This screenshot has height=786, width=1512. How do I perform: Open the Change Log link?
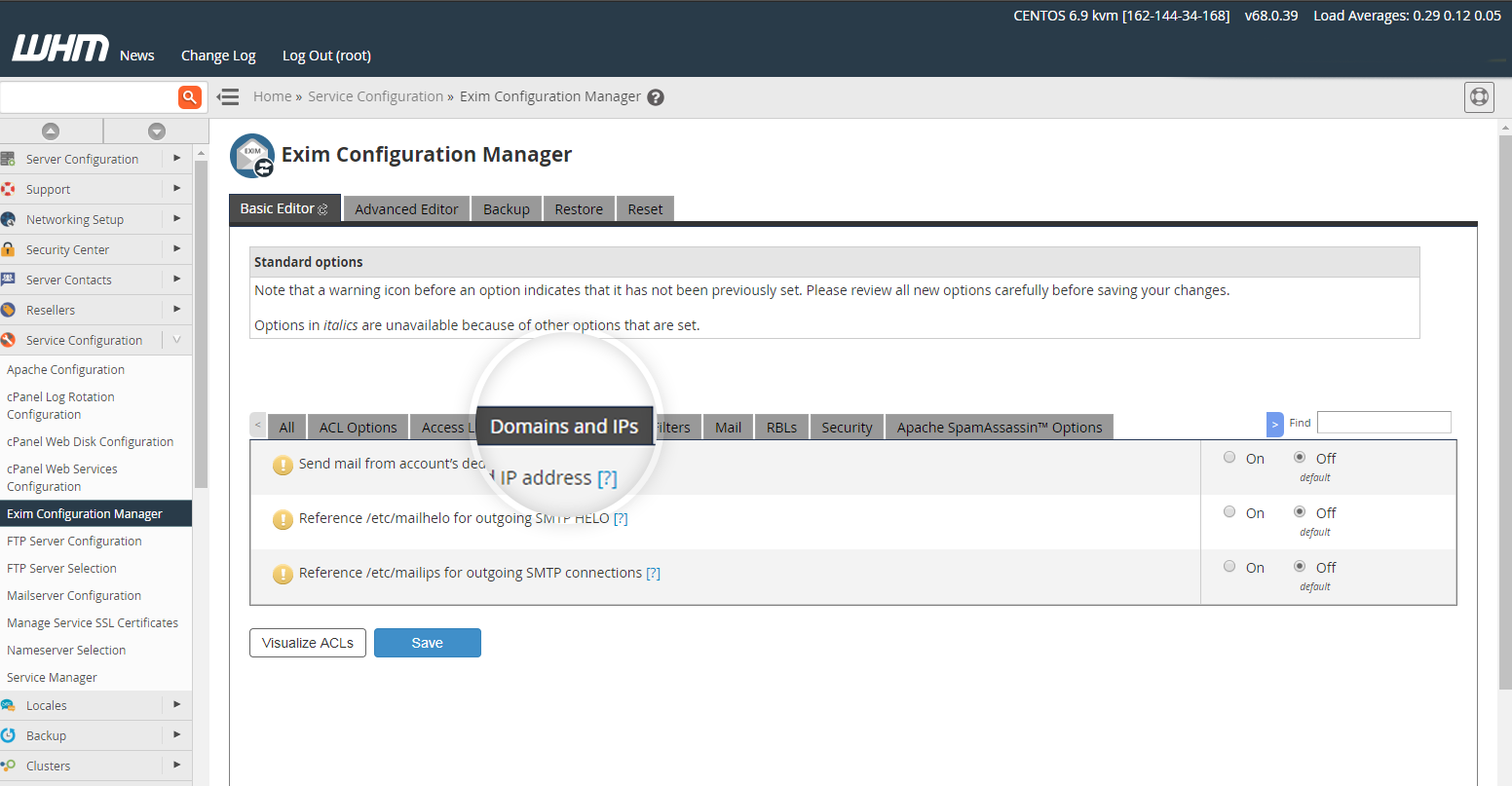(x=218, y=56)
